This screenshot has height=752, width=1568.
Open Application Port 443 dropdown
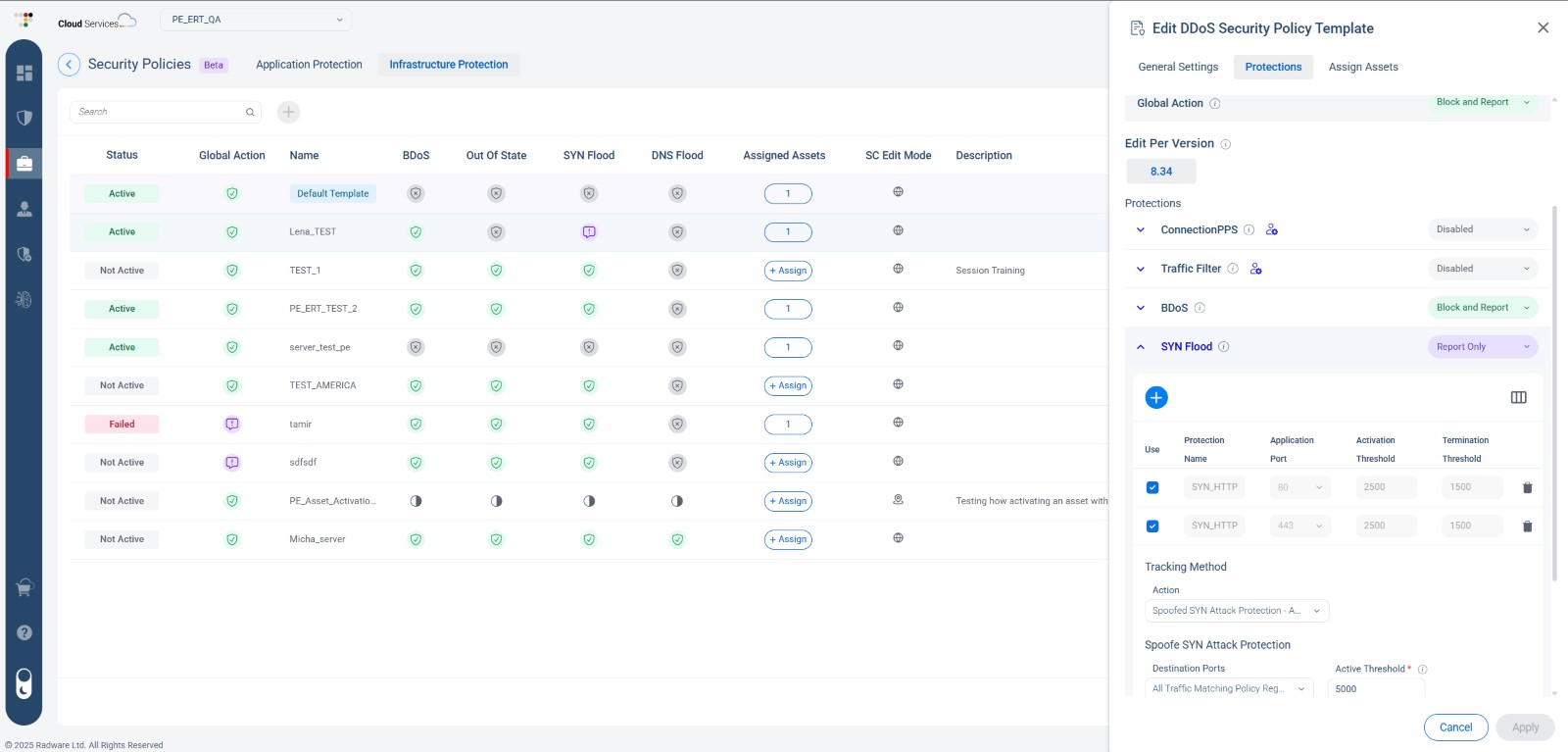(x=1300, y=526)
